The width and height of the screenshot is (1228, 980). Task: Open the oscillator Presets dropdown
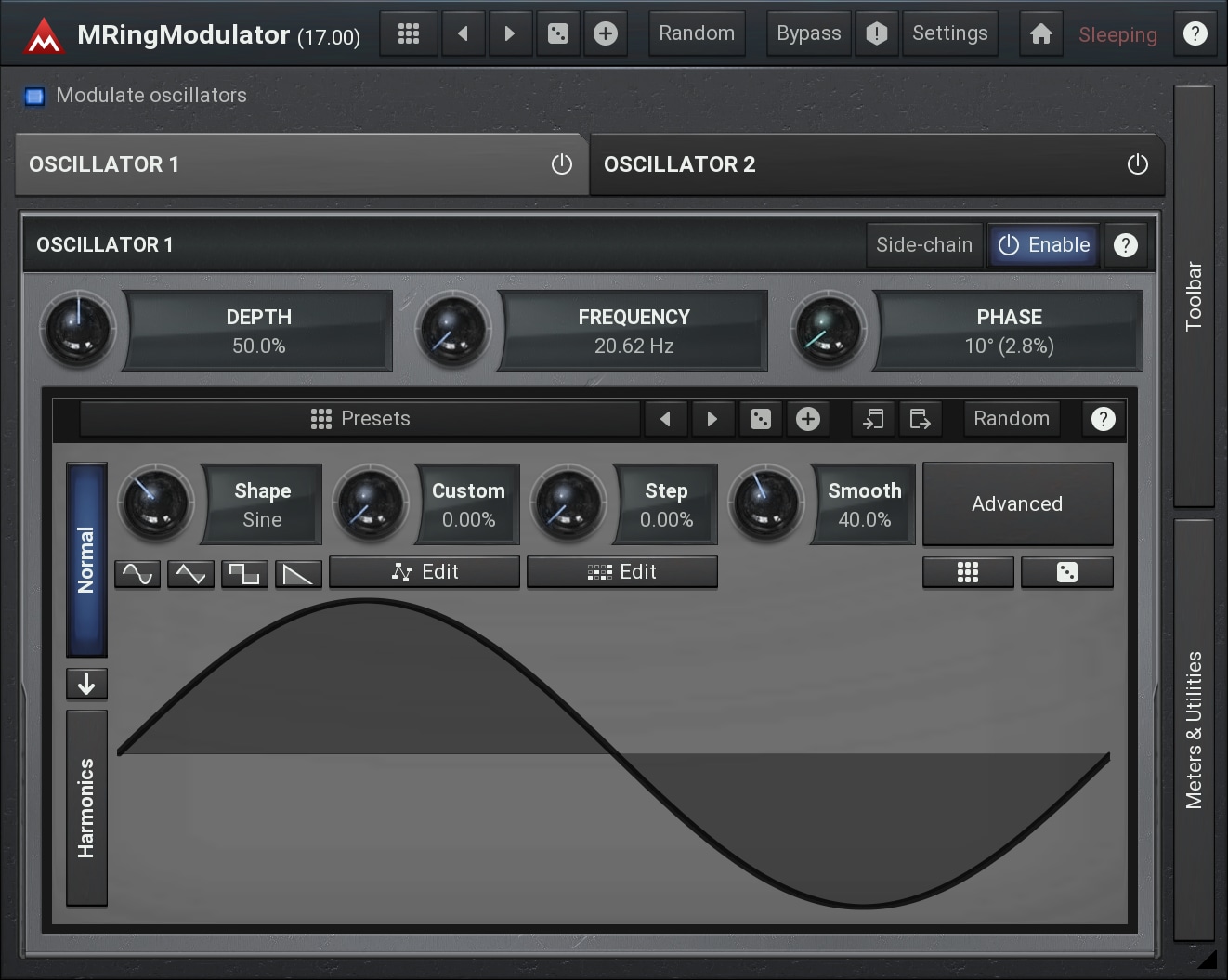click(360, 419)
